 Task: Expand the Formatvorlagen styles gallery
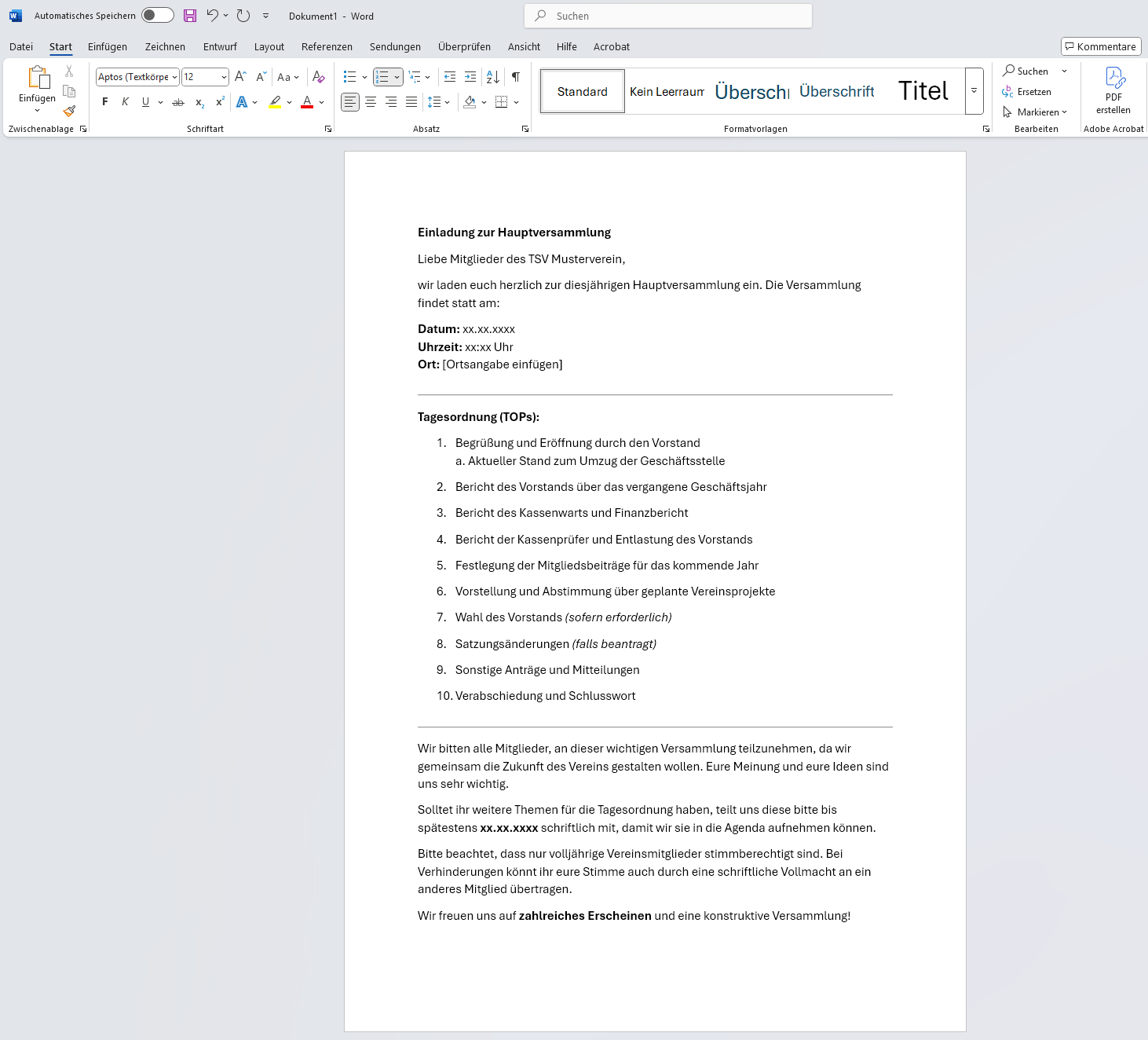click(974, 91)
